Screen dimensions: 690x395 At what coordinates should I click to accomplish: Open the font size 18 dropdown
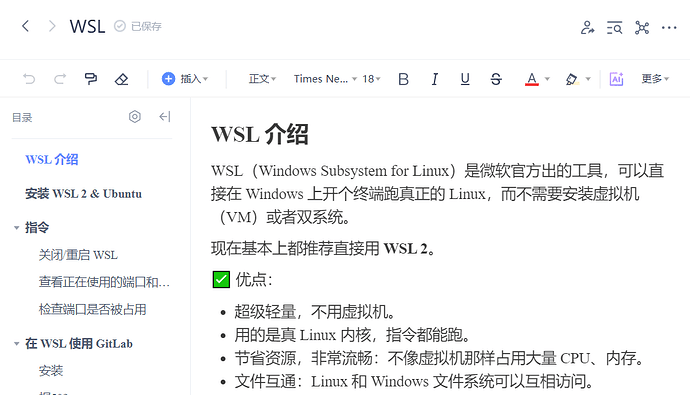click(x=371, y=79)
